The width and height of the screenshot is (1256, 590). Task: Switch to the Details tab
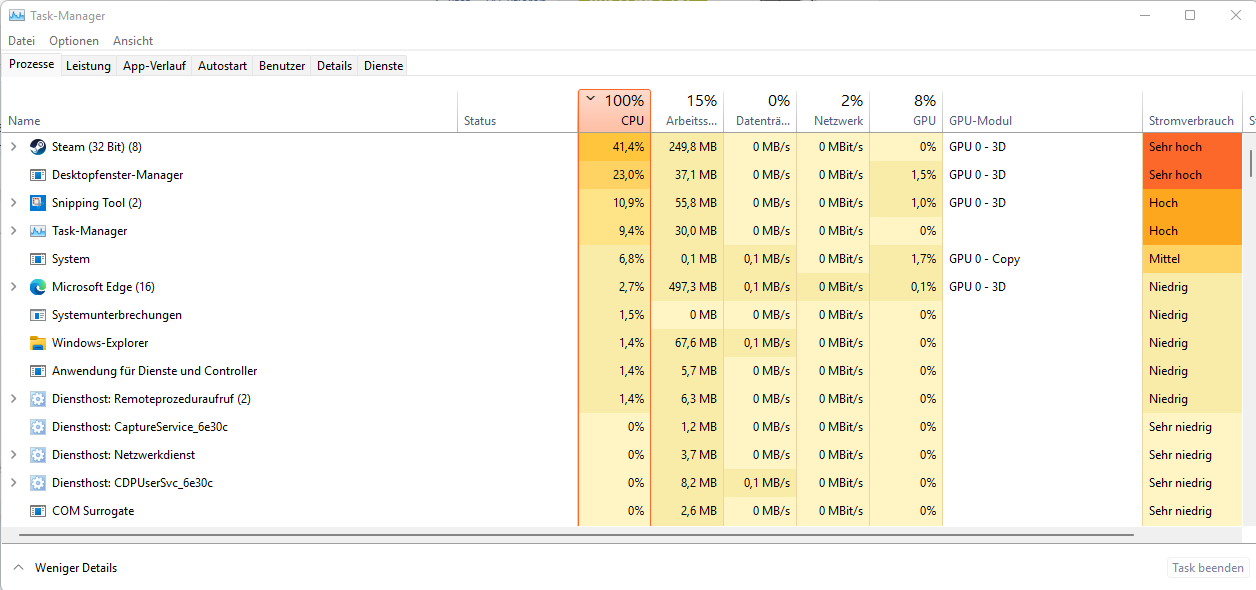click(334, 66)
